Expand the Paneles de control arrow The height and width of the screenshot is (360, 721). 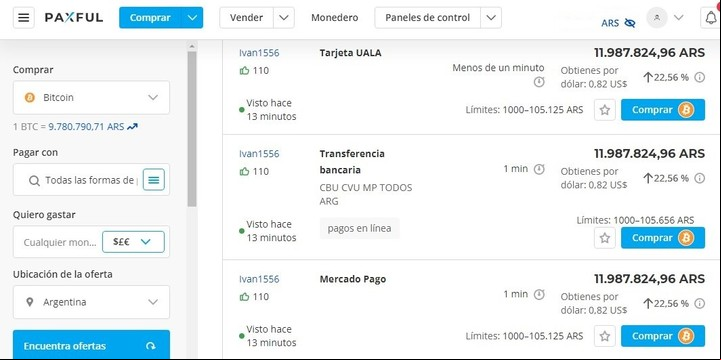491,18
